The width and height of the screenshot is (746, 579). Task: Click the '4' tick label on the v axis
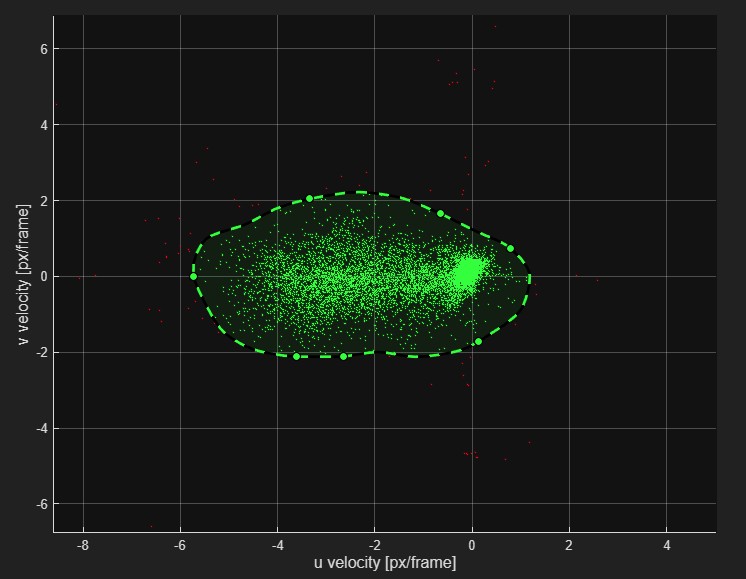[x=44, y=125]
